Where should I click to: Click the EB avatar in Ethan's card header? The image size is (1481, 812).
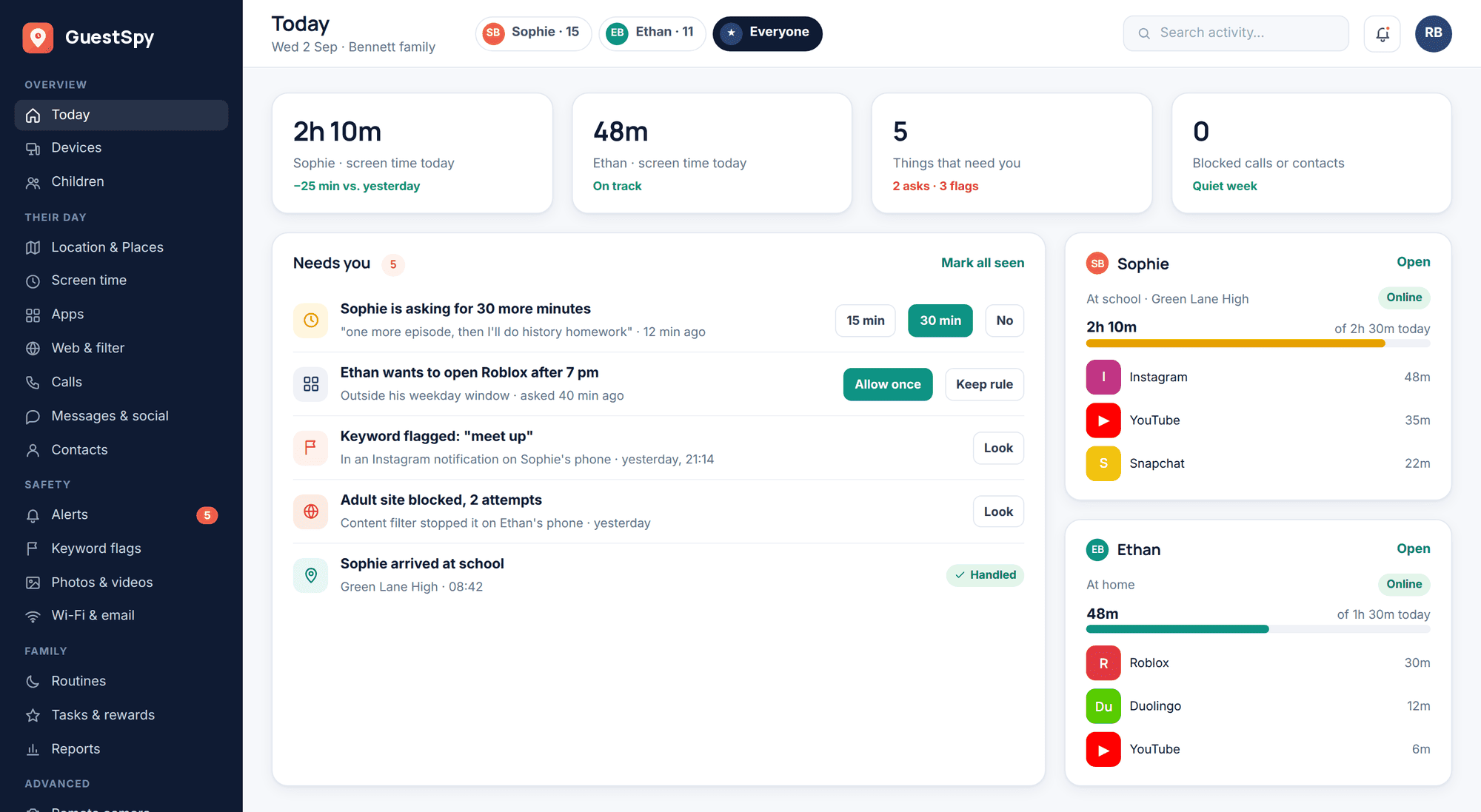[x=1097, y=549]
